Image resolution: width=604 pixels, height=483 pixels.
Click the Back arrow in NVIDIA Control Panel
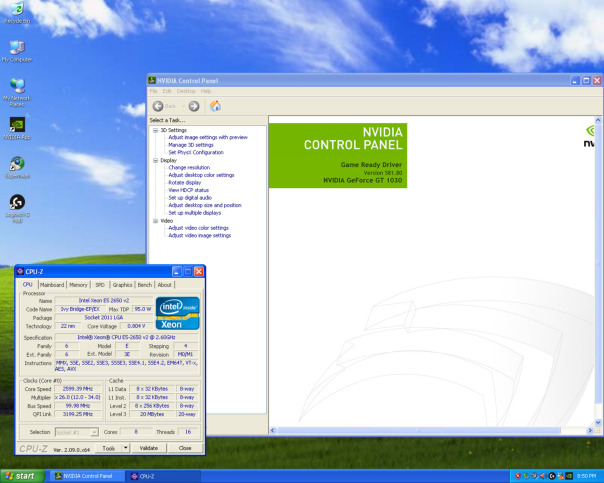point(158,106)
